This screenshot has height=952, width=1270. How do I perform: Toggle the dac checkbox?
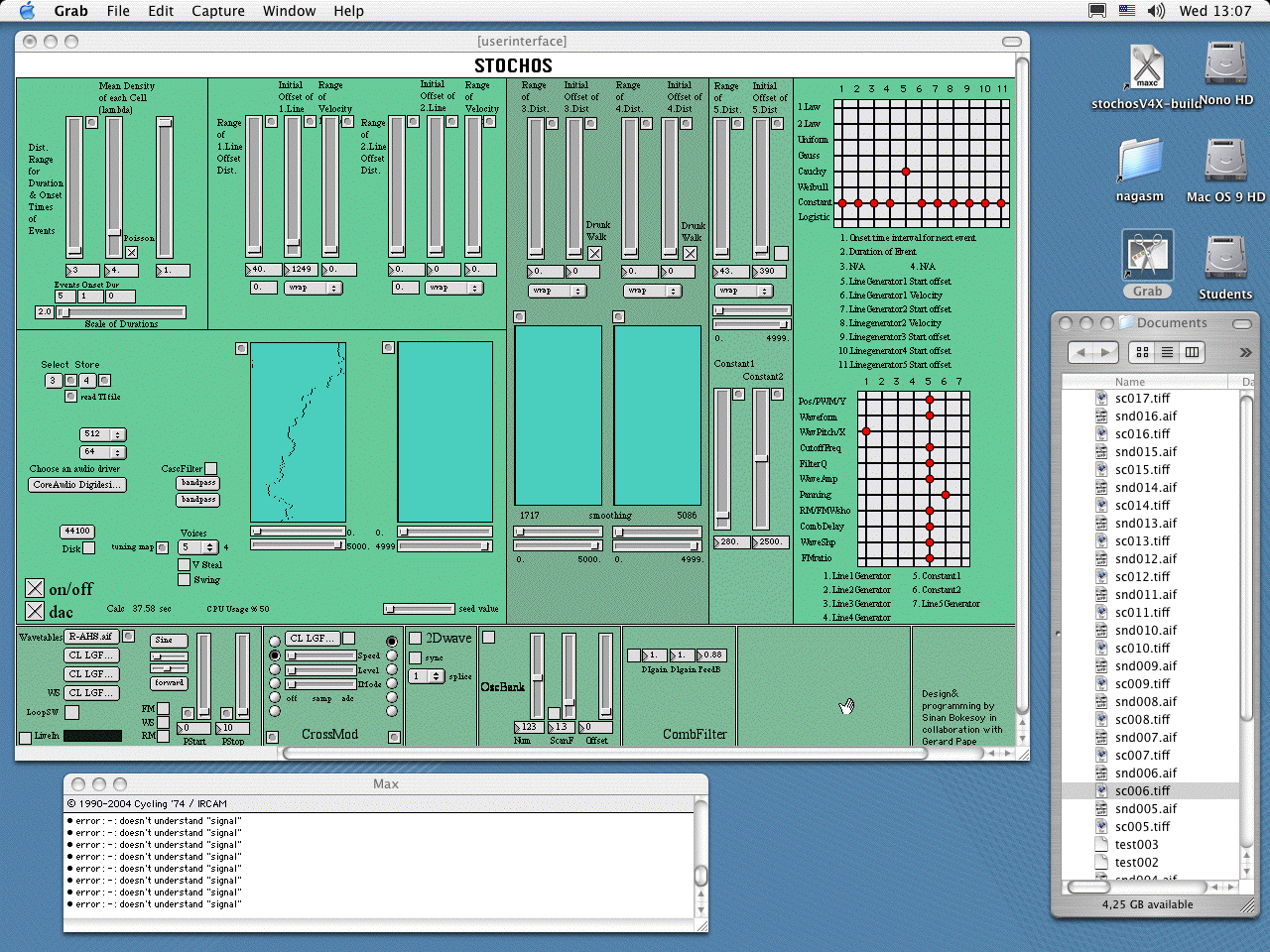click(x=35, y=612)
